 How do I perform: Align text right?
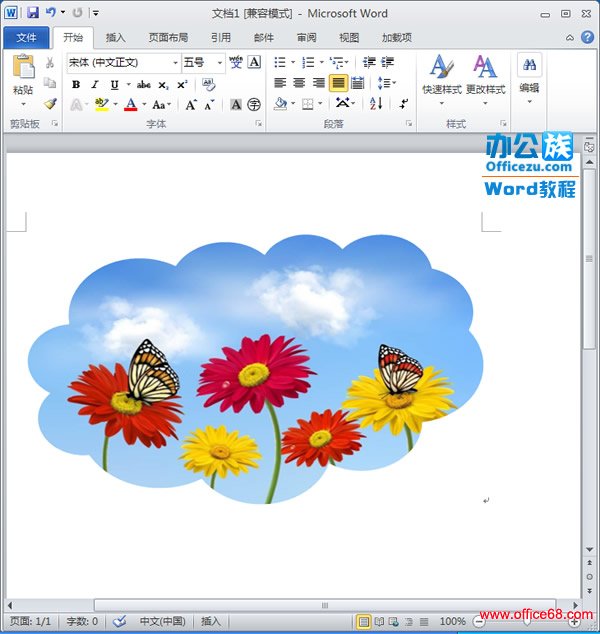pyautogui.click(x=319, y=83)
